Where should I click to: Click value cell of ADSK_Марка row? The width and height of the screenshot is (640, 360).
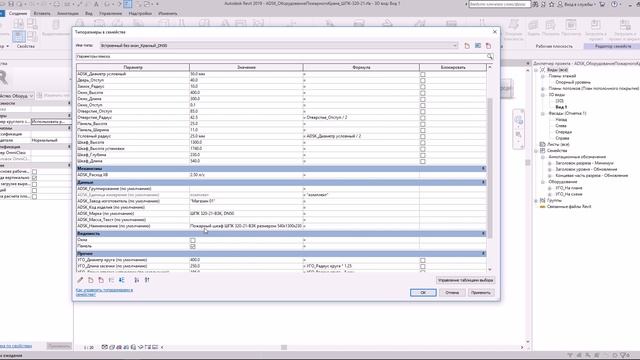click(x=246, y=213)
